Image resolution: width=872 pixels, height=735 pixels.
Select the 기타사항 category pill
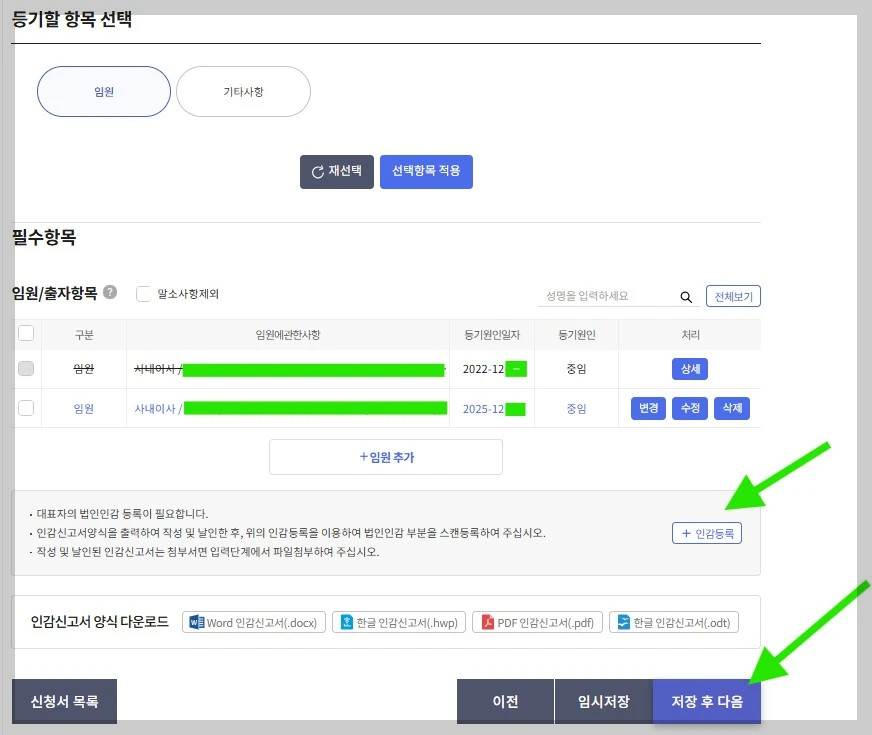[x=243, y=92]
